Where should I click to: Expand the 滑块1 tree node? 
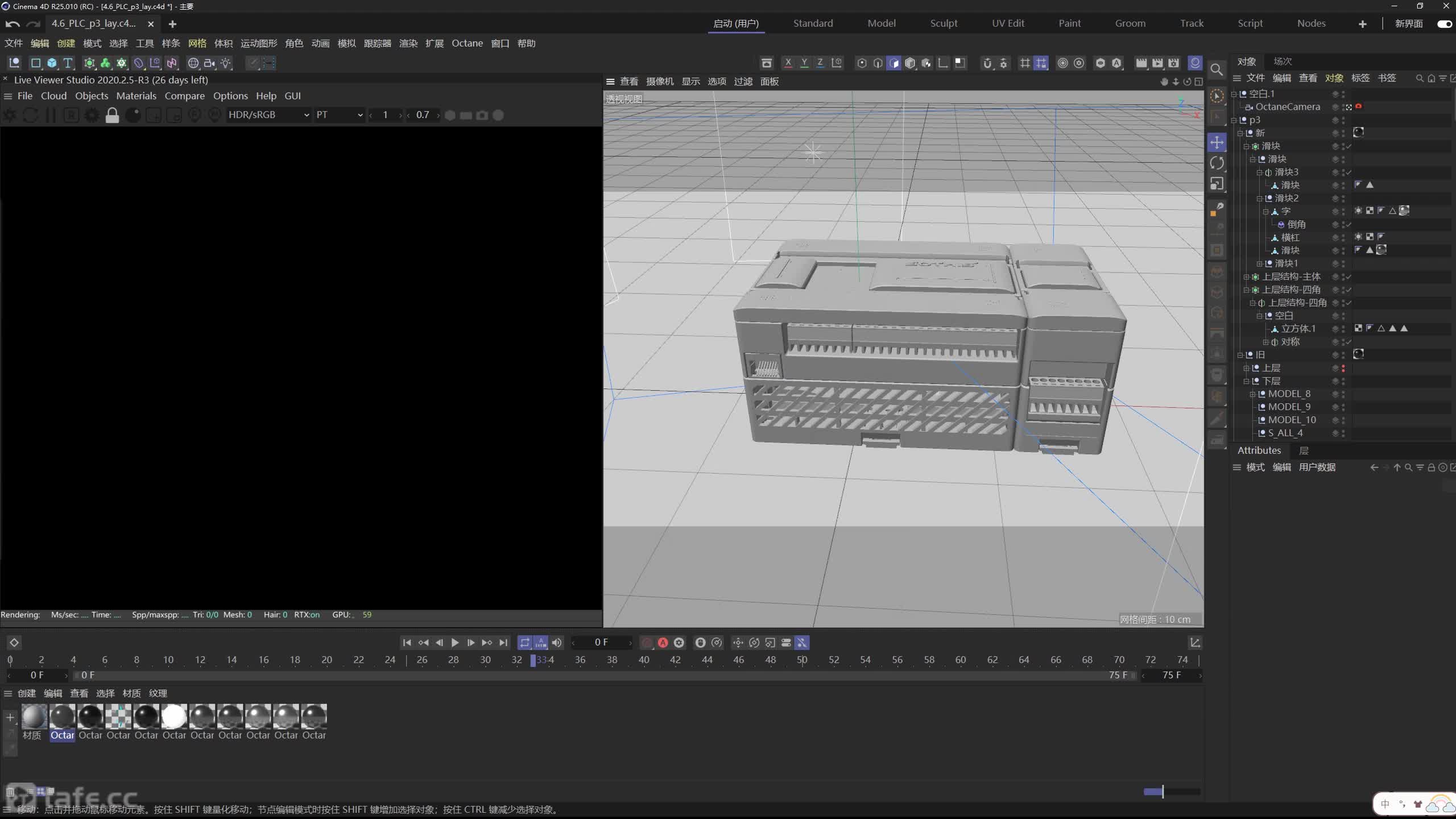click(x=1259, y=263)
